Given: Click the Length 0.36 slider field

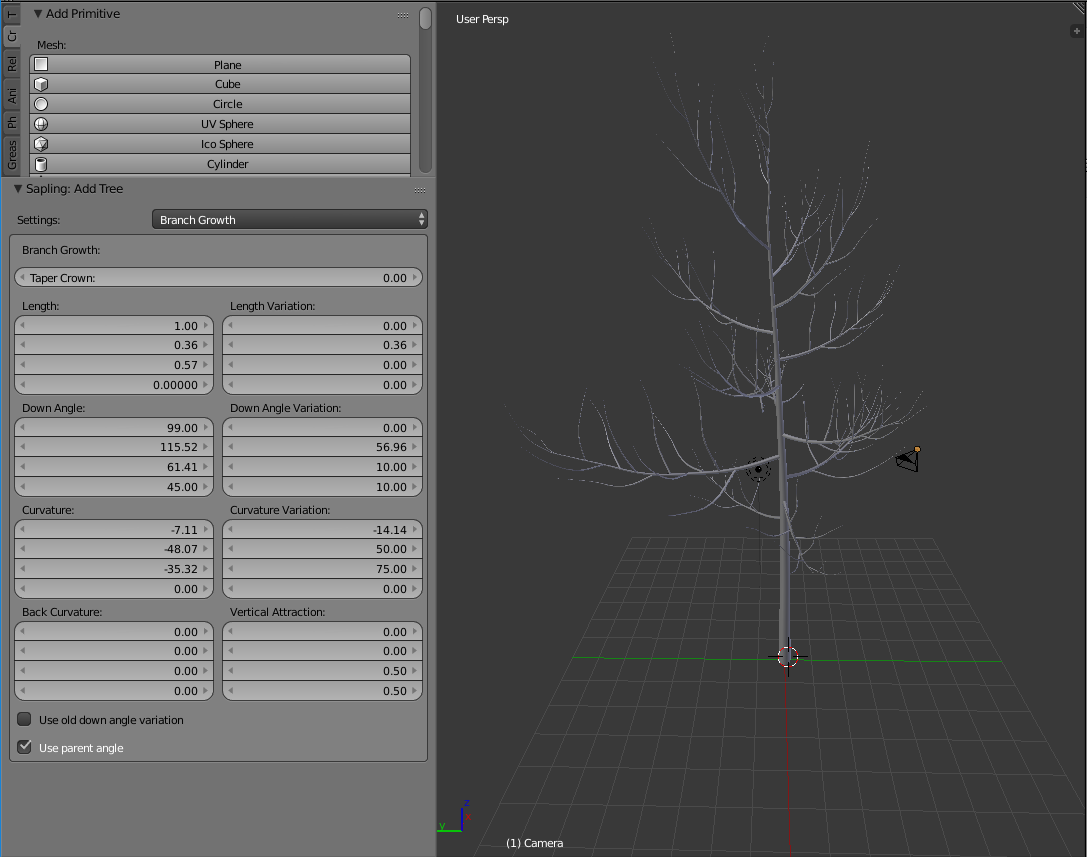Looking at the screenshot, I should point(114,345).
